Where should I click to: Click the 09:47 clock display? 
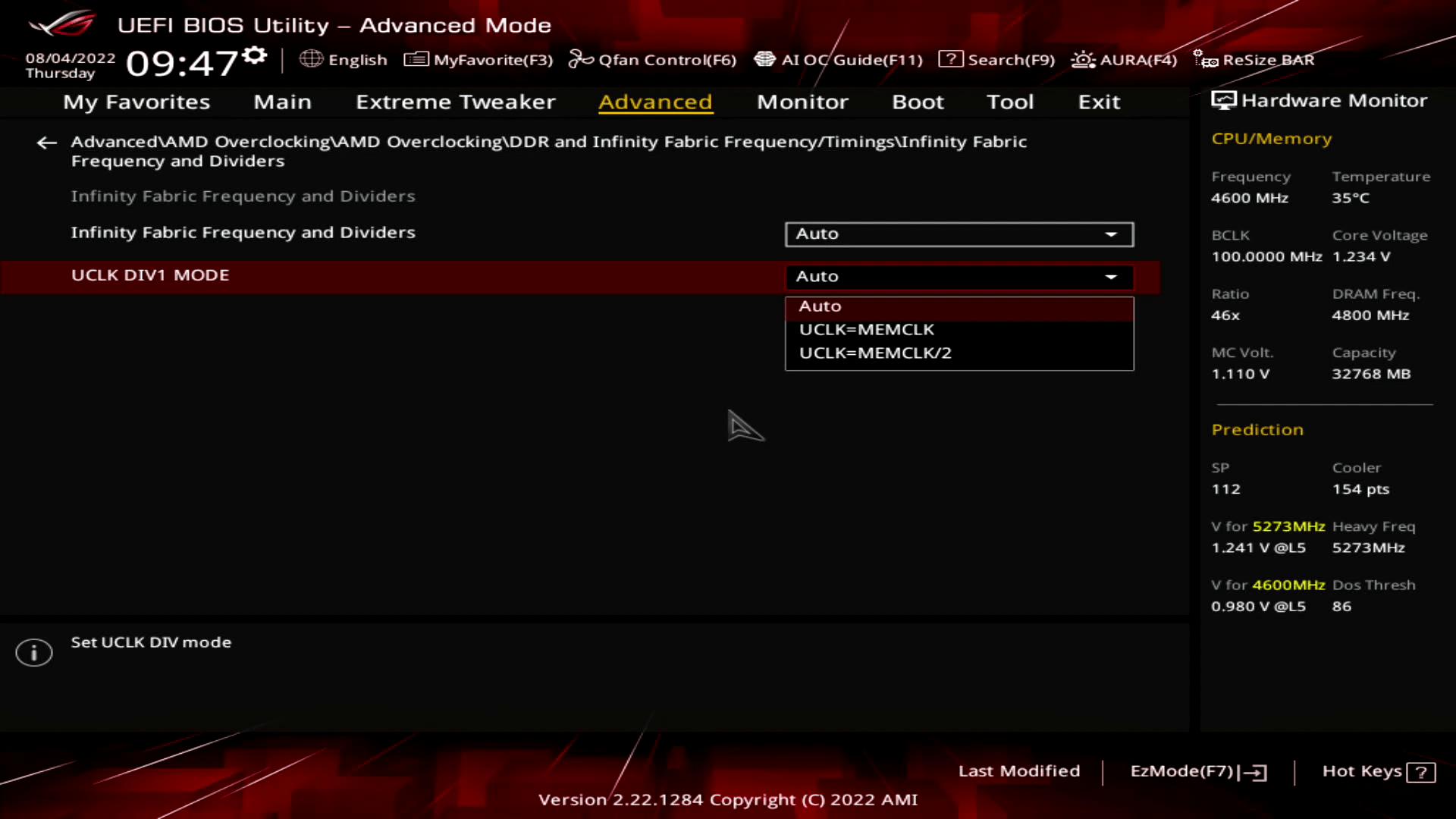click(x=182, y=63)
